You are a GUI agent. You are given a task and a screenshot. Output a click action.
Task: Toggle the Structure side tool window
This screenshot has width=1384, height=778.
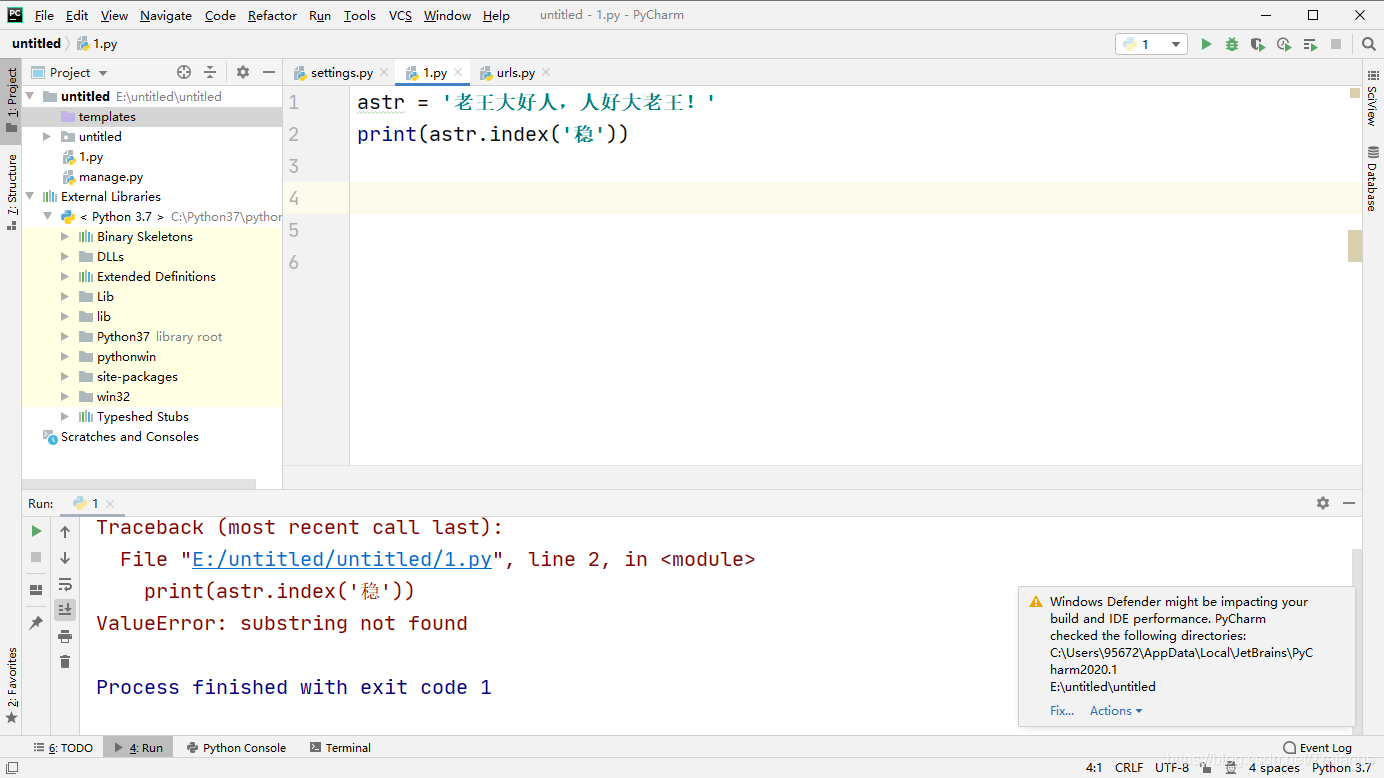click(12, 192)
